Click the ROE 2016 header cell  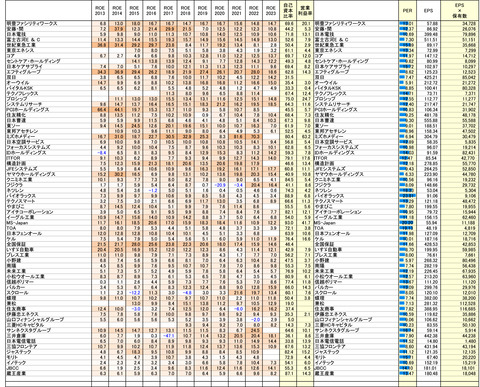(151, 10)
